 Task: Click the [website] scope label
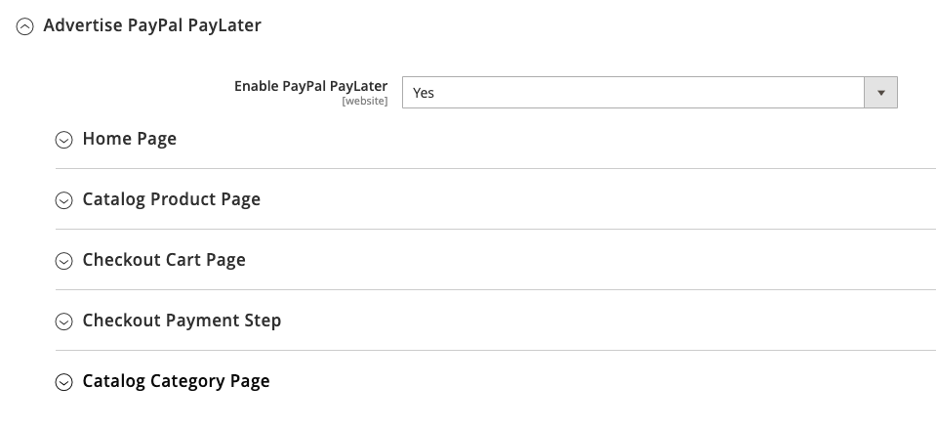[364, 102]
